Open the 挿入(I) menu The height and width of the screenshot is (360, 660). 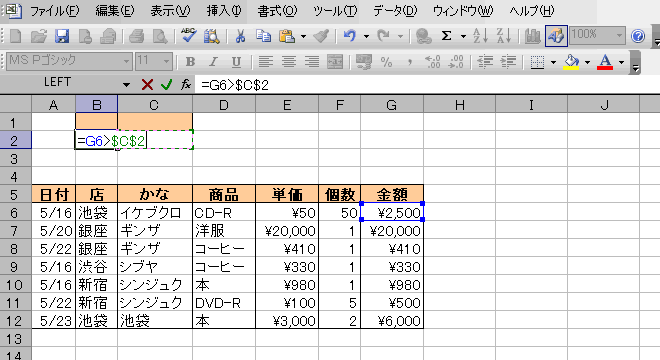[224, 11]
